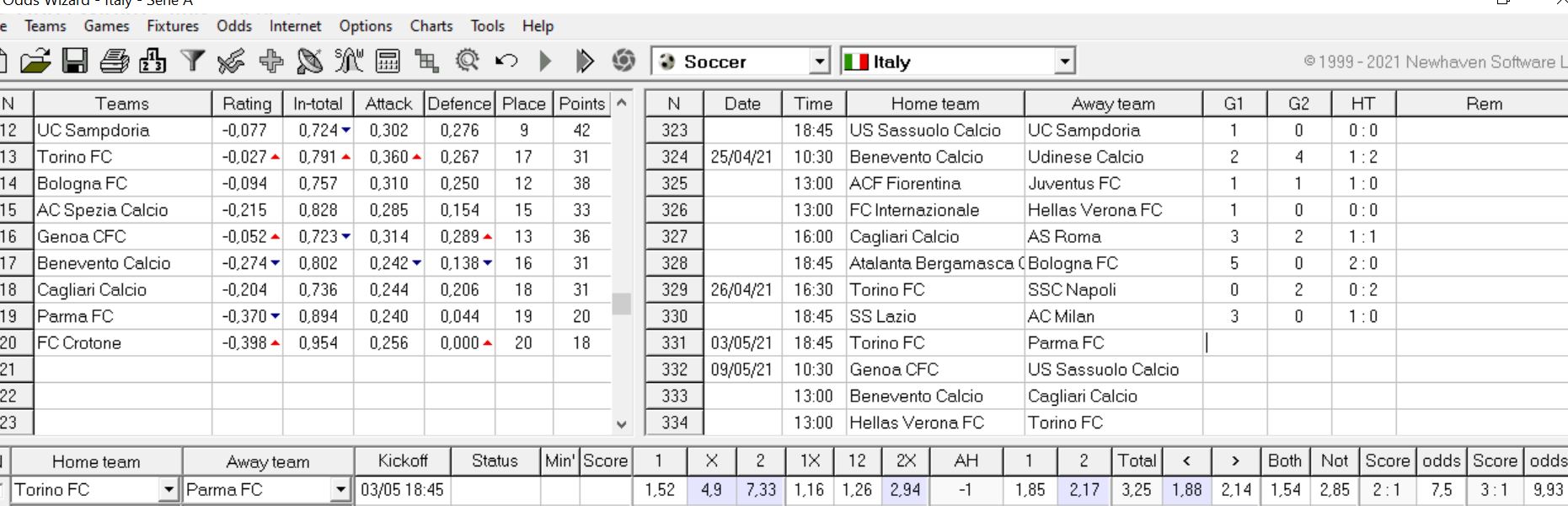Click the G1 cell for match 331

pyautogui.click(x=1234, y=343)
